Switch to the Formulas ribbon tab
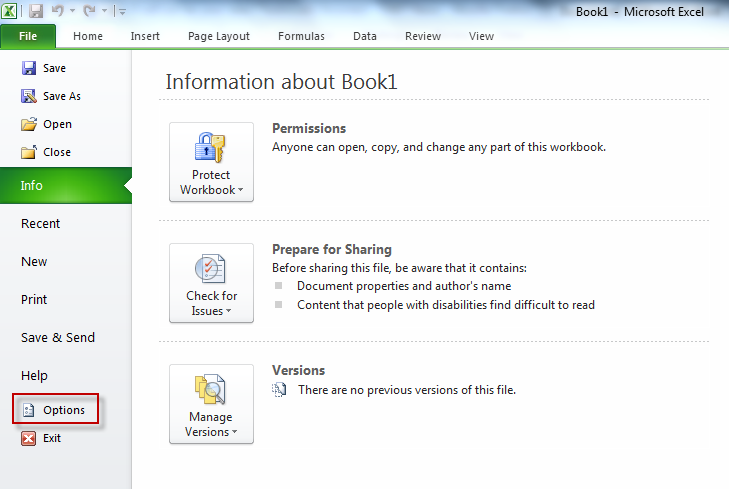Screen dimensions: 729x489 (x=301, y=36)
